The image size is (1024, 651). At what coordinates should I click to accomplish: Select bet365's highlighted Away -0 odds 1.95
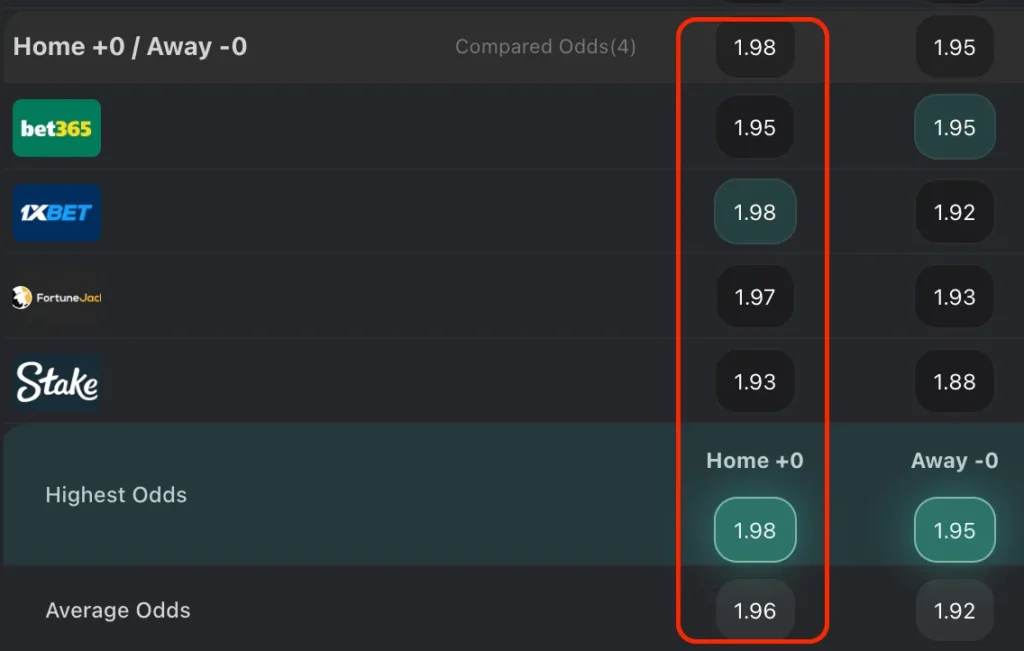pos(954,128)
